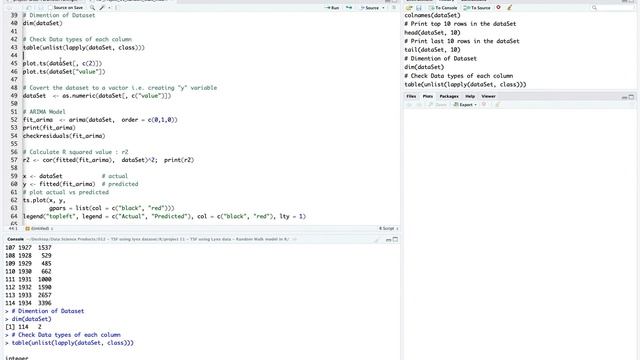Click the Console tab label

point(16,239)
